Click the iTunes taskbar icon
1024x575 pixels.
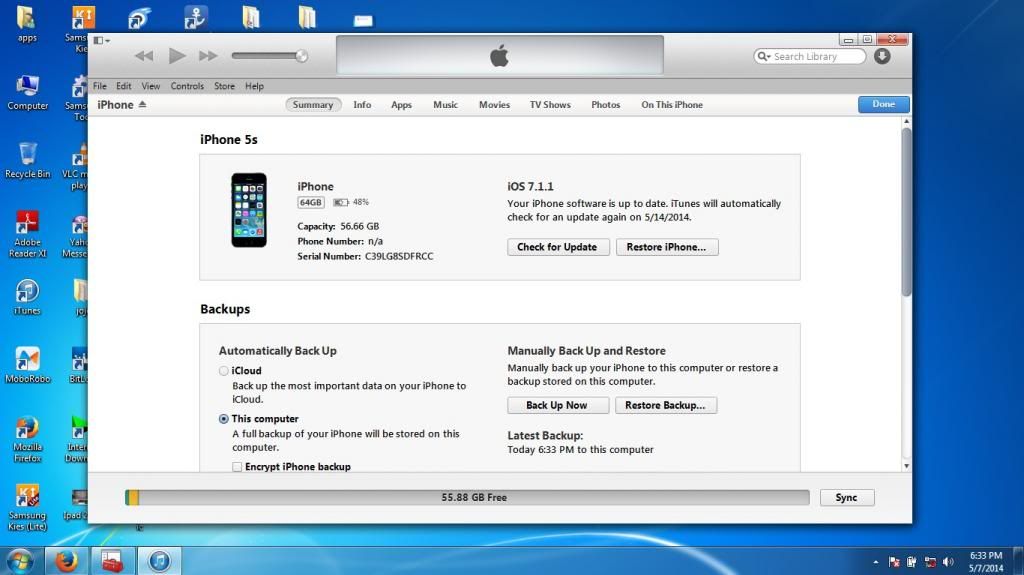click(x=159, y=561)
